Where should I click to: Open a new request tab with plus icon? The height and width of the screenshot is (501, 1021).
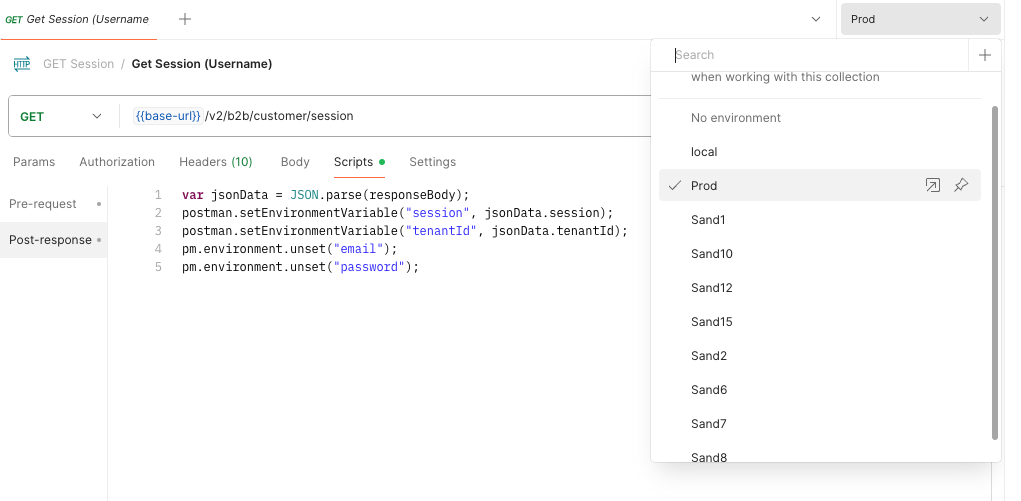pos(185,19)
